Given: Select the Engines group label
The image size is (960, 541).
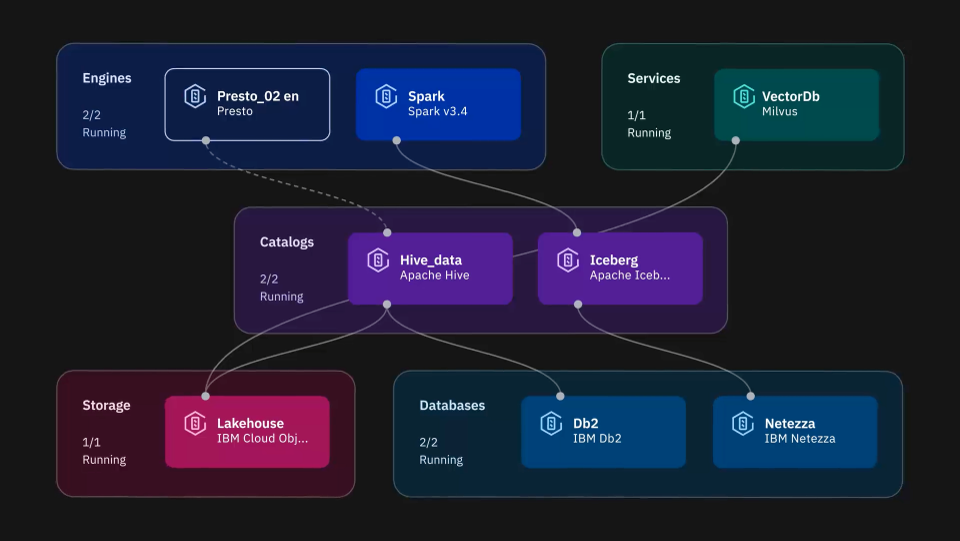Looking at the screenshot, I should 106,78.
